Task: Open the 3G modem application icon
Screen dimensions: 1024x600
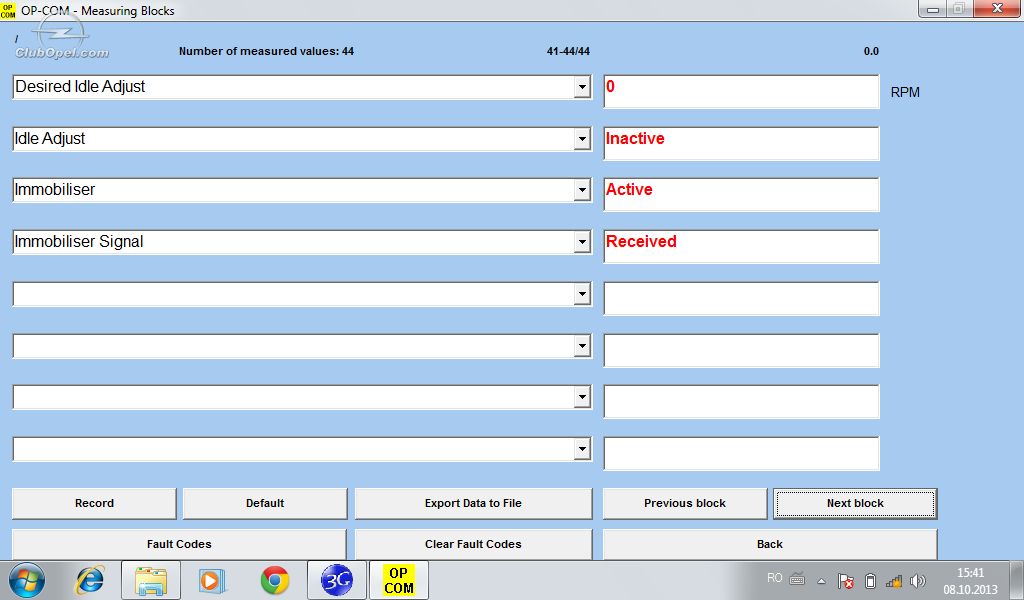Action: coord(336,580)
